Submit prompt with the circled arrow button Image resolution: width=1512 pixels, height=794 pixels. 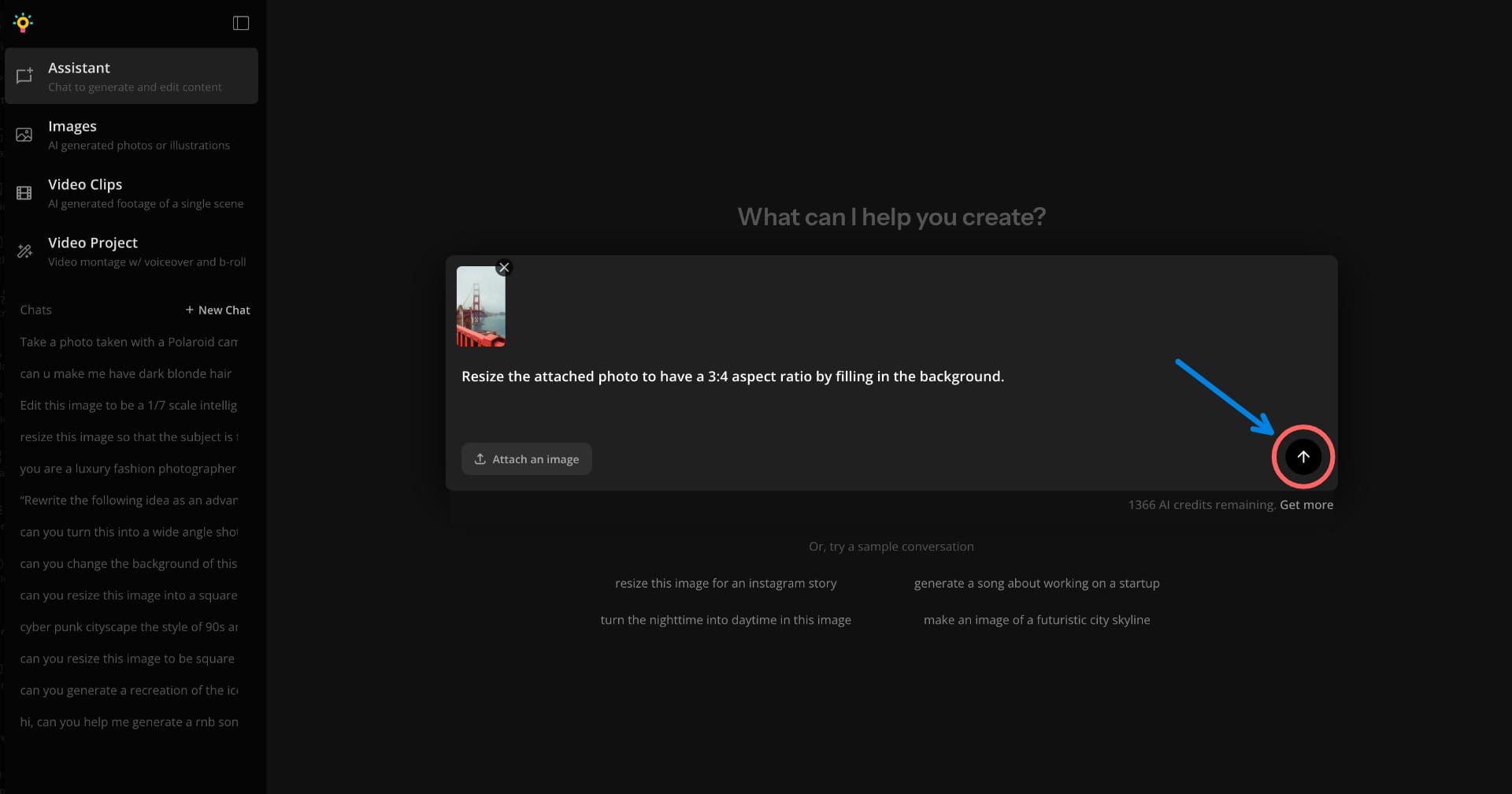1303,457
